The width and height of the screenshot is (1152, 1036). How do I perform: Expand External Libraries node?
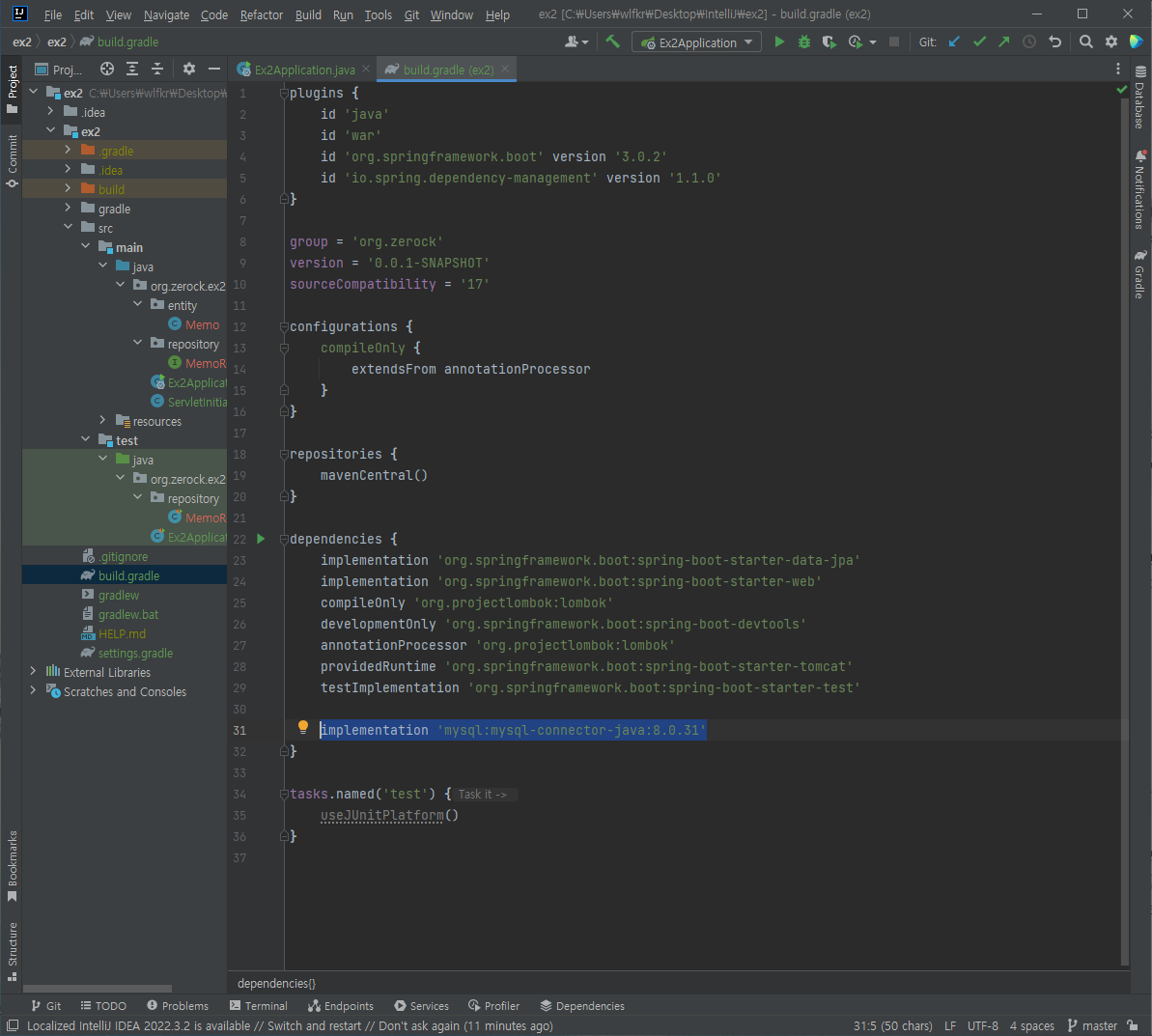33,671
